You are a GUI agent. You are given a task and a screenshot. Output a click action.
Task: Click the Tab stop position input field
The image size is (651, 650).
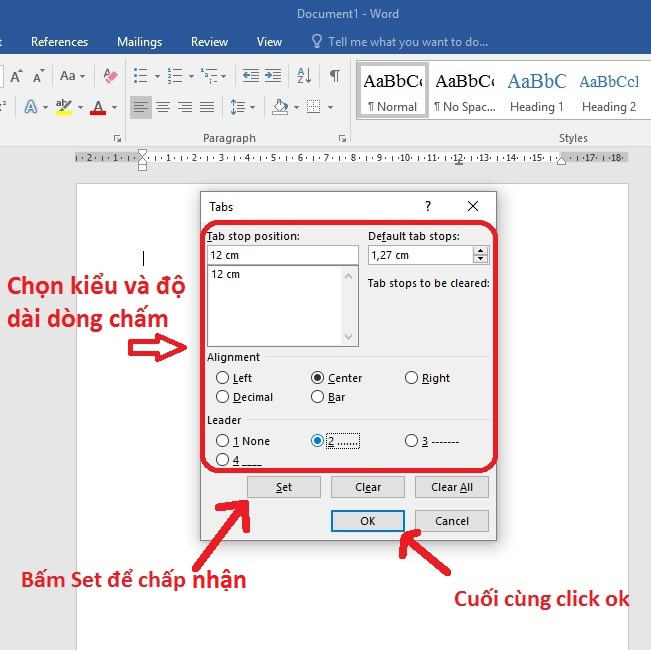click(x=283, y=255)
